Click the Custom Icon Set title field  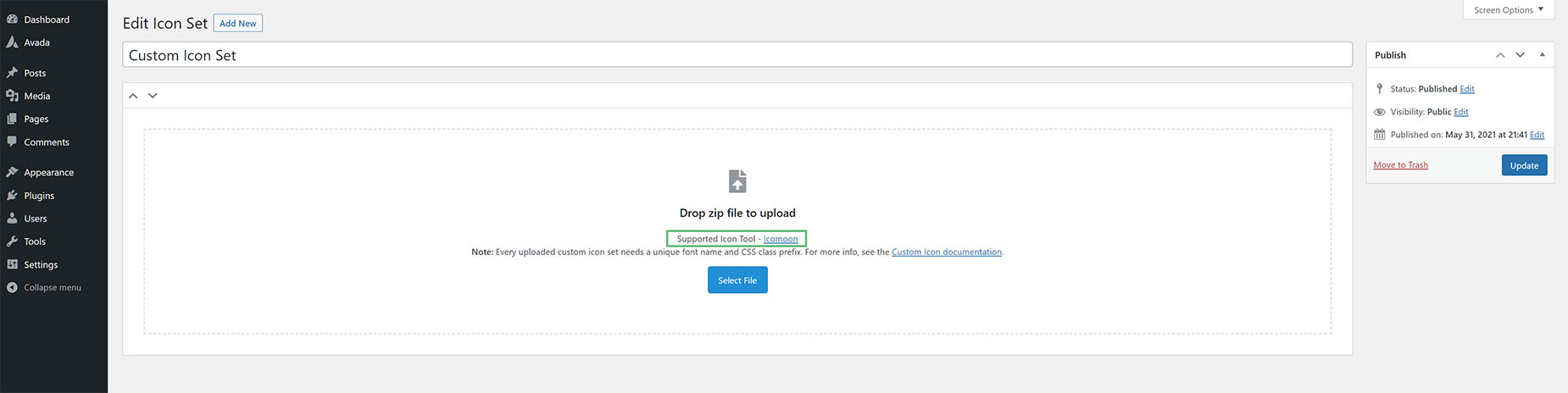coord(737,55)
